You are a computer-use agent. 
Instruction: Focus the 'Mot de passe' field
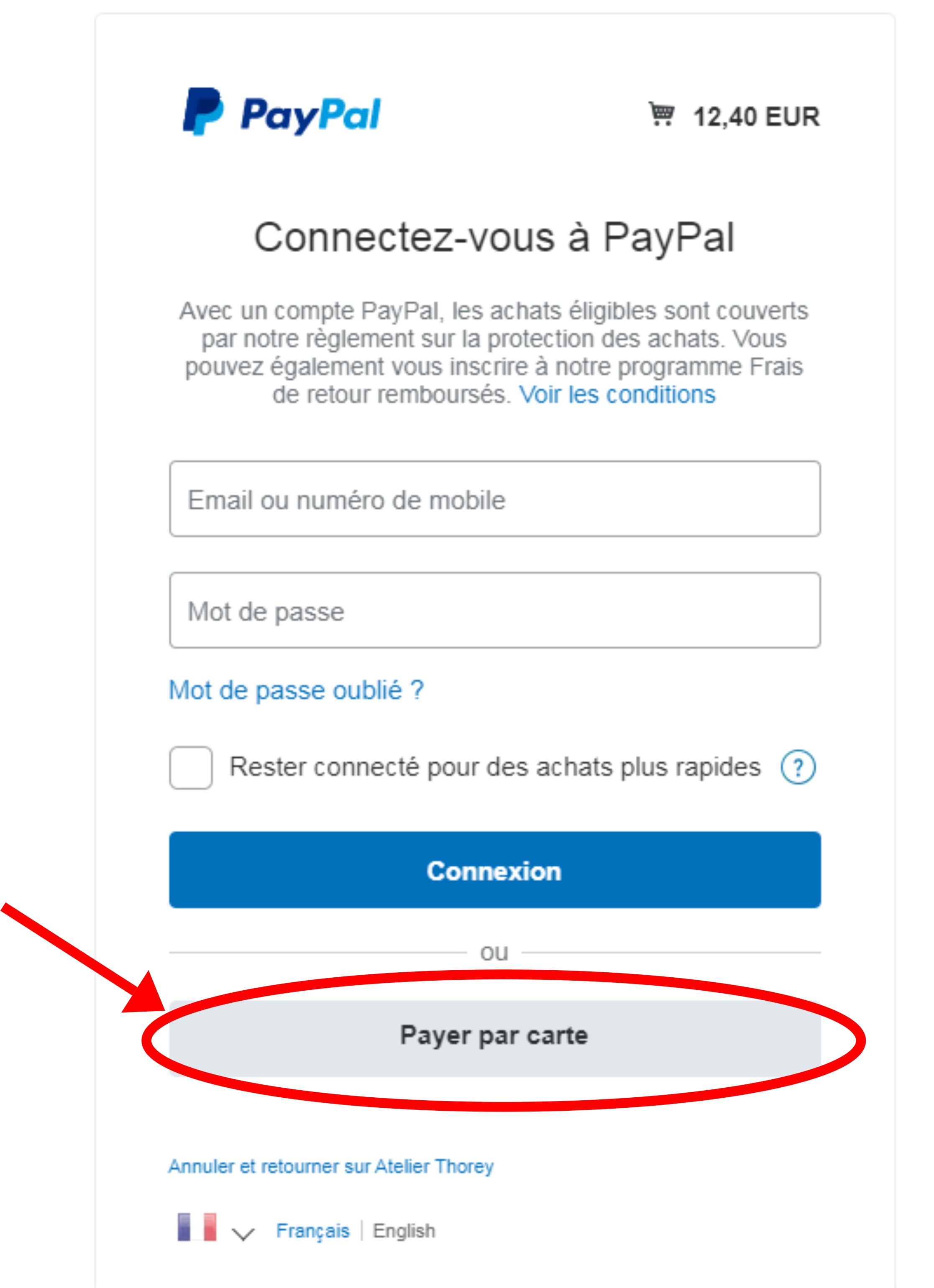click(x=495, y=610)
